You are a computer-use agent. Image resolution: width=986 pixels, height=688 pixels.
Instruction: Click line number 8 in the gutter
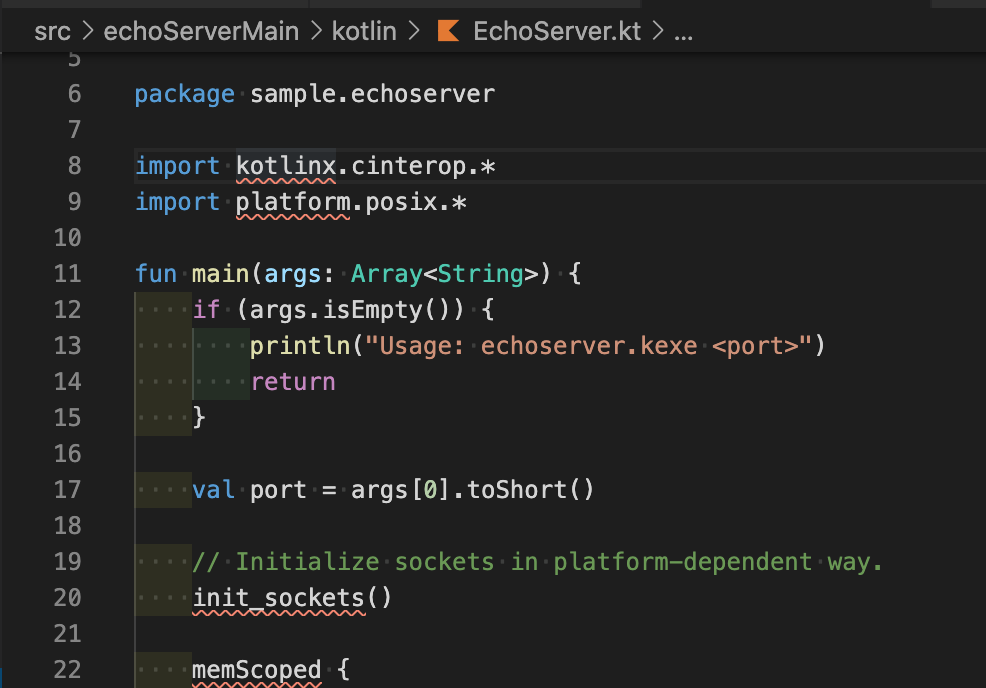pyautogui.click(x=74, y=166)
